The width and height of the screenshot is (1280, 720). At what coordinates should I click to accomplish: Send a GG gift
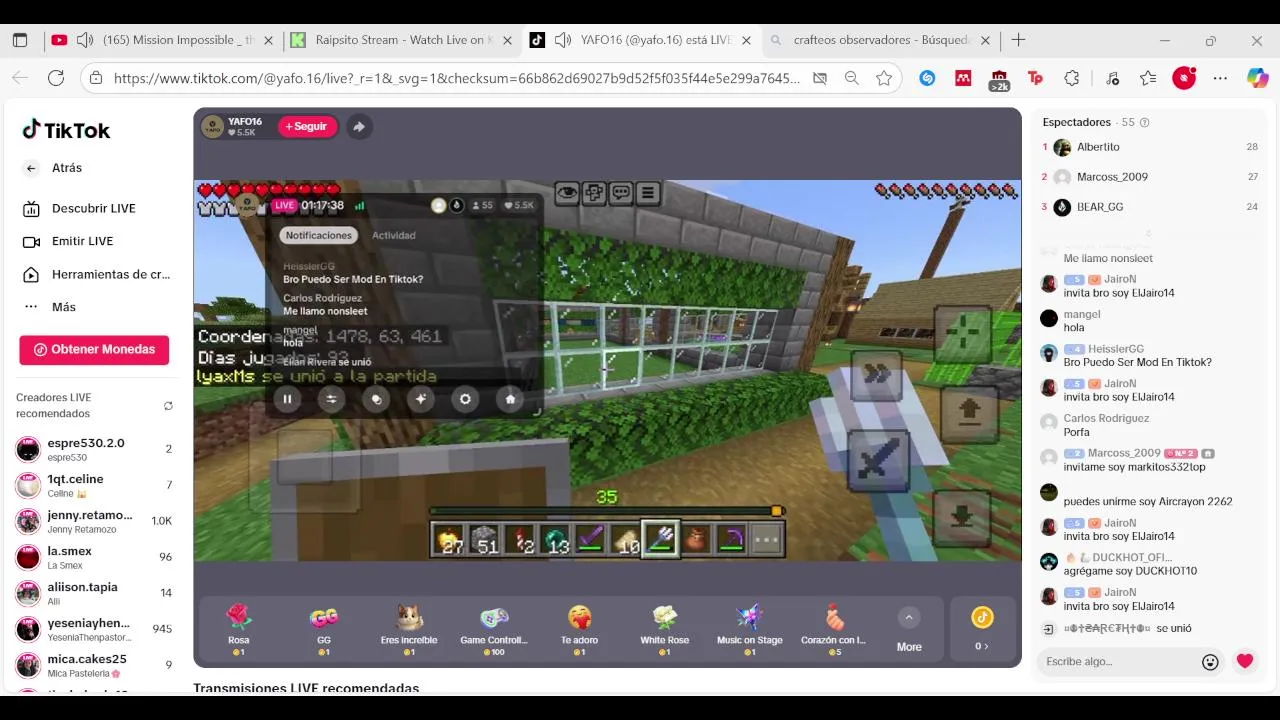(323, 630)
